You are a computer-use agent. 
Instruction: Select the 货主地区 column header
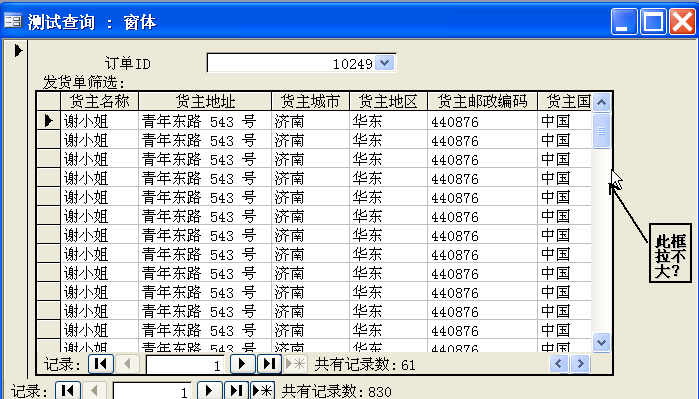pos(388,102)
